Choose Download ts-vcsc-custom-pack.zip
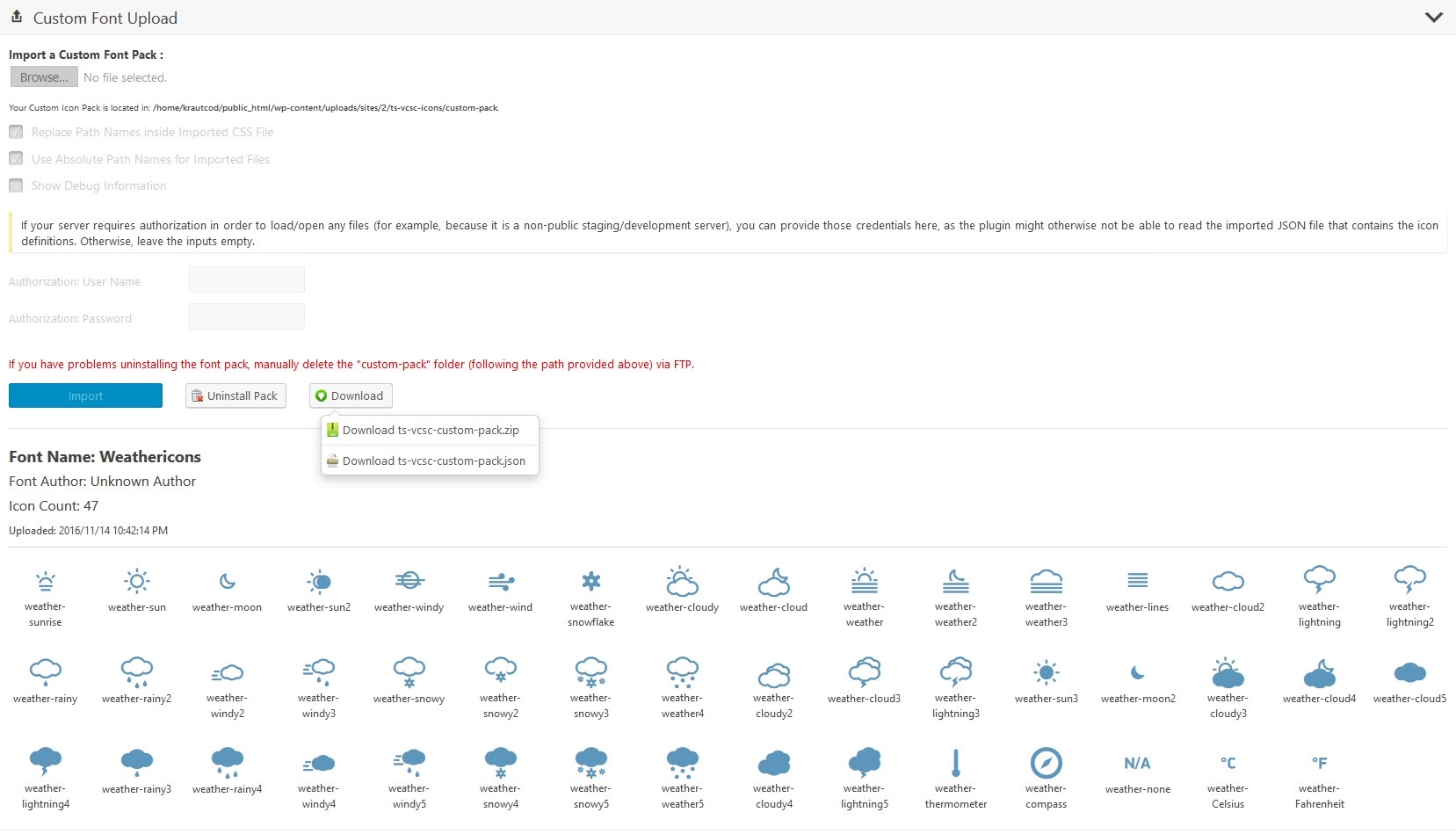This screenshot has width=1456, height=834. pyautogui.click(x=430, y=431)
